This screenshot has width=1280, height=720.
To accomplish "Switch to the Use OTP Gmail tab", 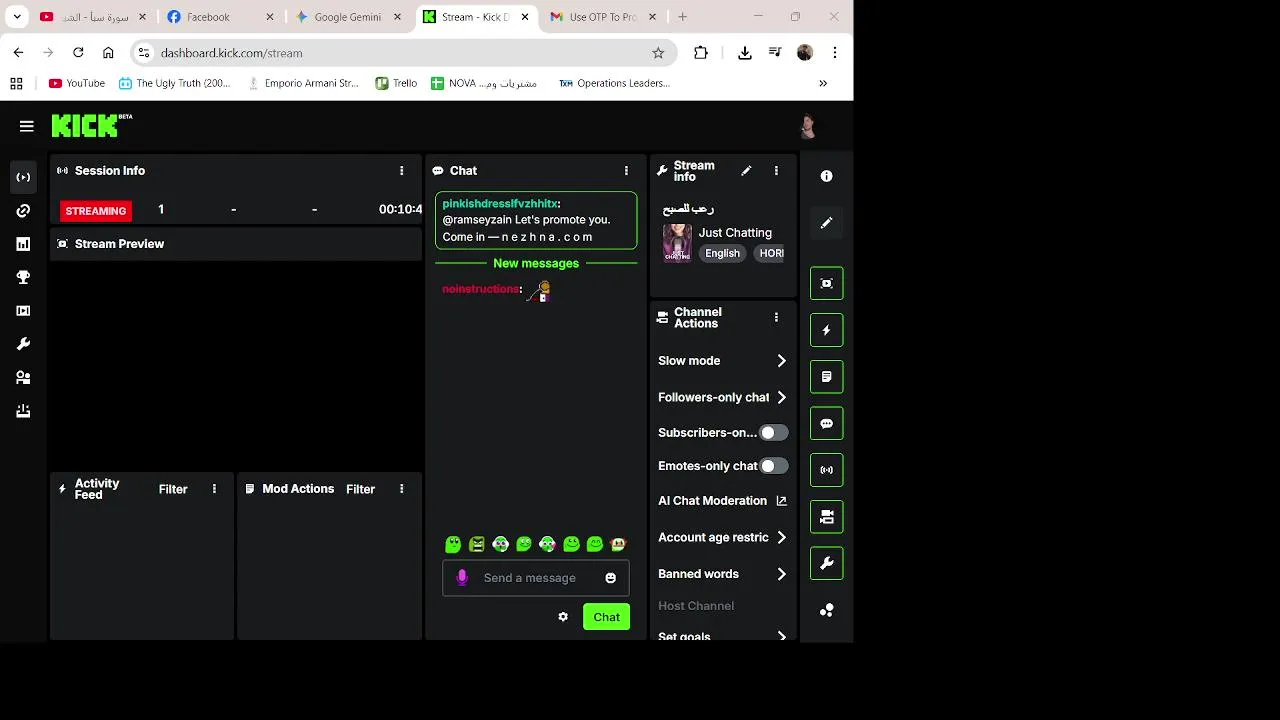I will (603, 17).
